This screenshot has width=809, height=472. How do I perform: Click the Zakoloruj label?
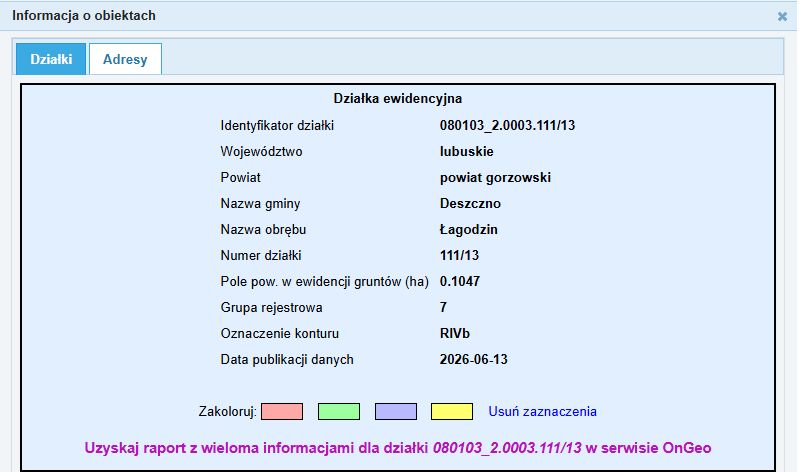(x=228, y=411)
